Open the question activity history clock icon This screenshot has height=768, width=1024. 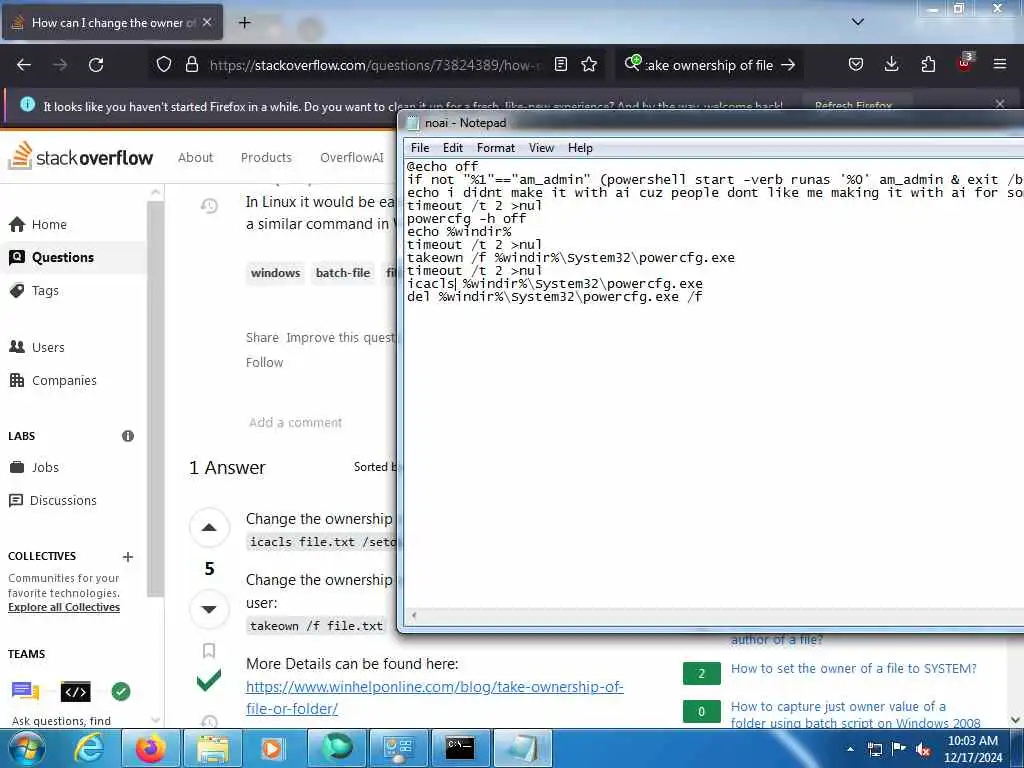tap(209, 206)
